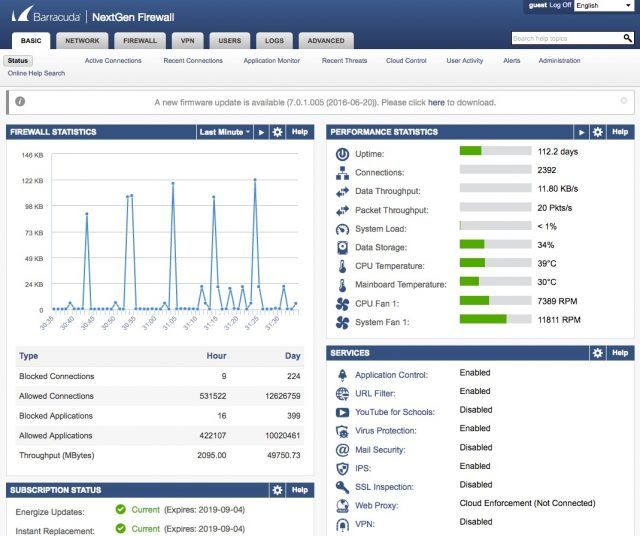Click the Data Storage disk icon
The width and height of the screenshot is (640, 536).
(342, 247)
